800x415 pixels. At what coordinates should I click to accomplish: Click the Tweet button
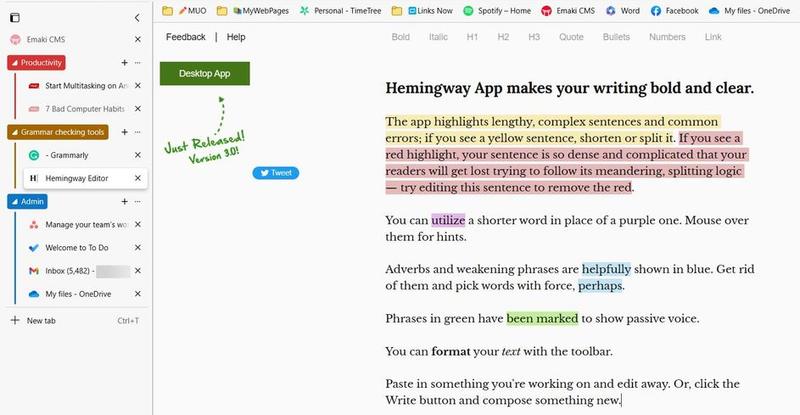tap(276, 173)
